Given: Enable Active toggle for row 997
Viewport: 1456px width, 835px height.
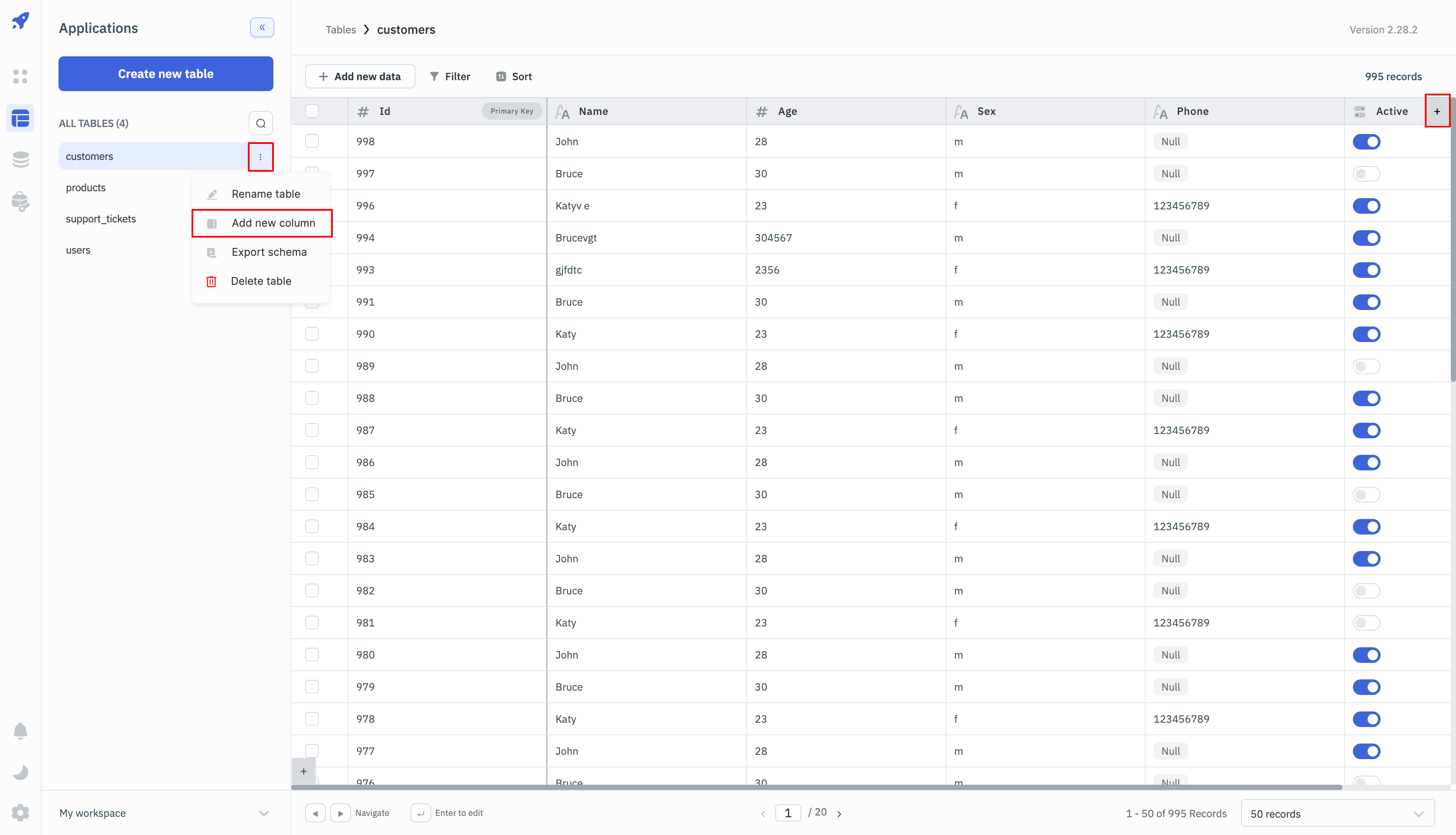Looking at the screenshot, I should click(x=1366, y=174).
